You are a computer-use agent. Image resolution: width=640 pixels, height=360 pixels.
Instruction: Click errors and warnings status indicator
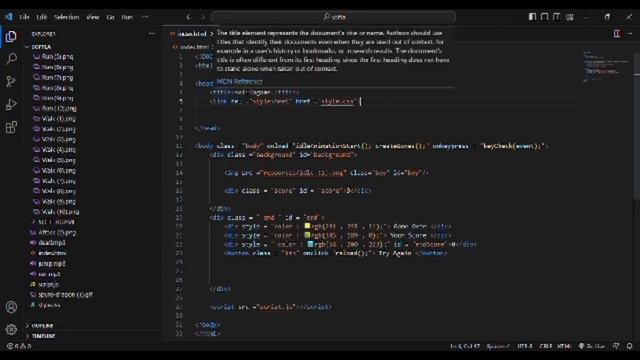coord(19,346)
